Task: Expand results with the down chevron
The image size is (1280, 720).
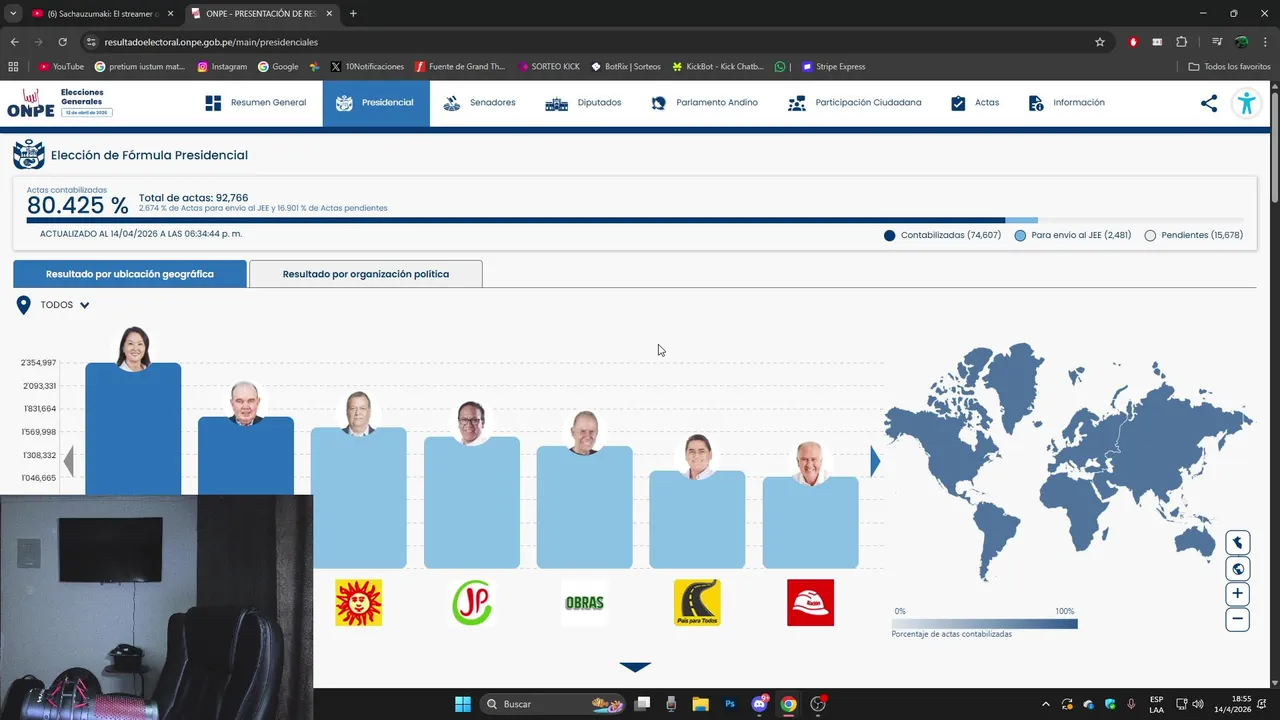Action: [x=635, y=667]
